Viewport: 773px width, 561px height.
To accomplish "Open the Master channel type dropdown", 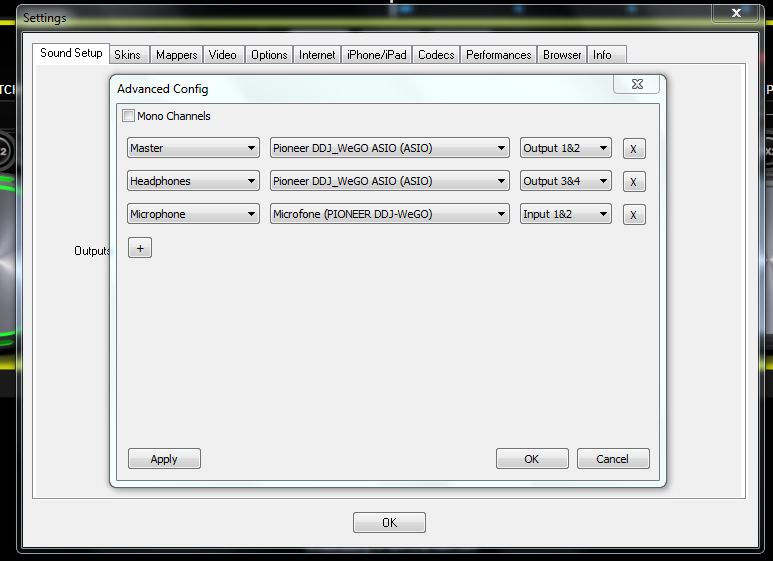I will click(193, 148).
